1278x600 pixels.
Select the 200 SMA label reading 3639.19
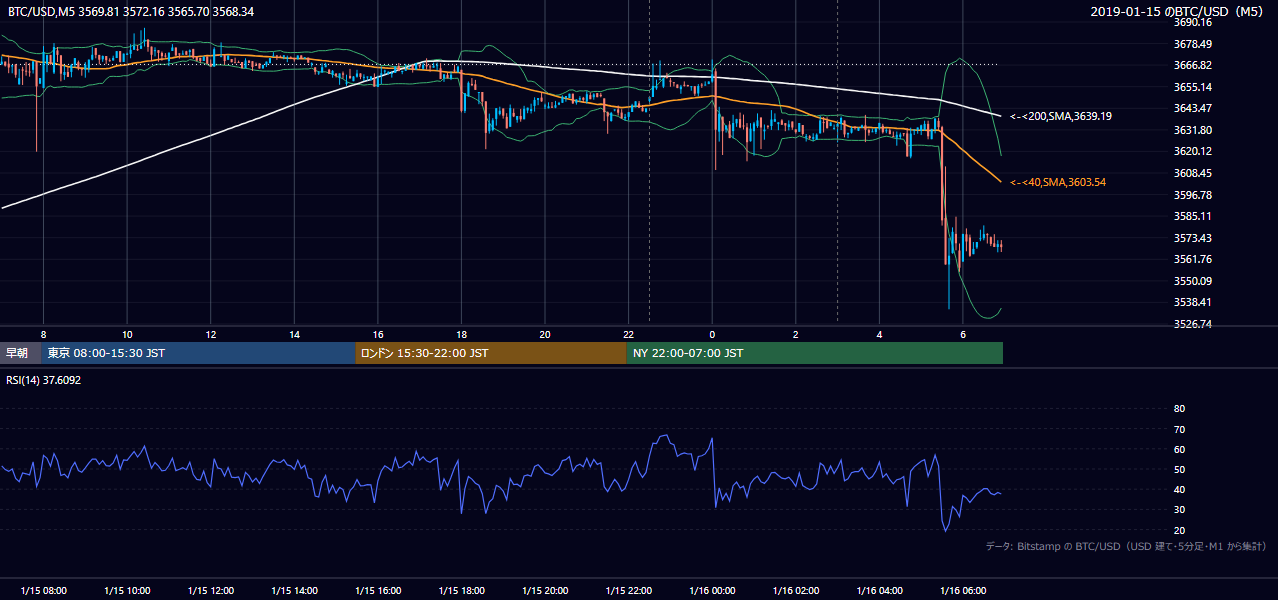(1061, 117)
